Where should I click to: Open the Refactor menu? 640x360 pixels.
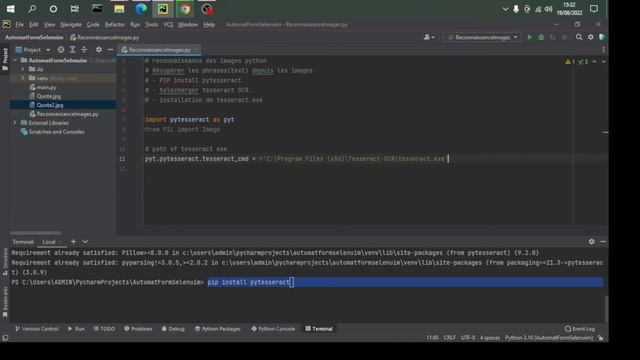point(115,24)
